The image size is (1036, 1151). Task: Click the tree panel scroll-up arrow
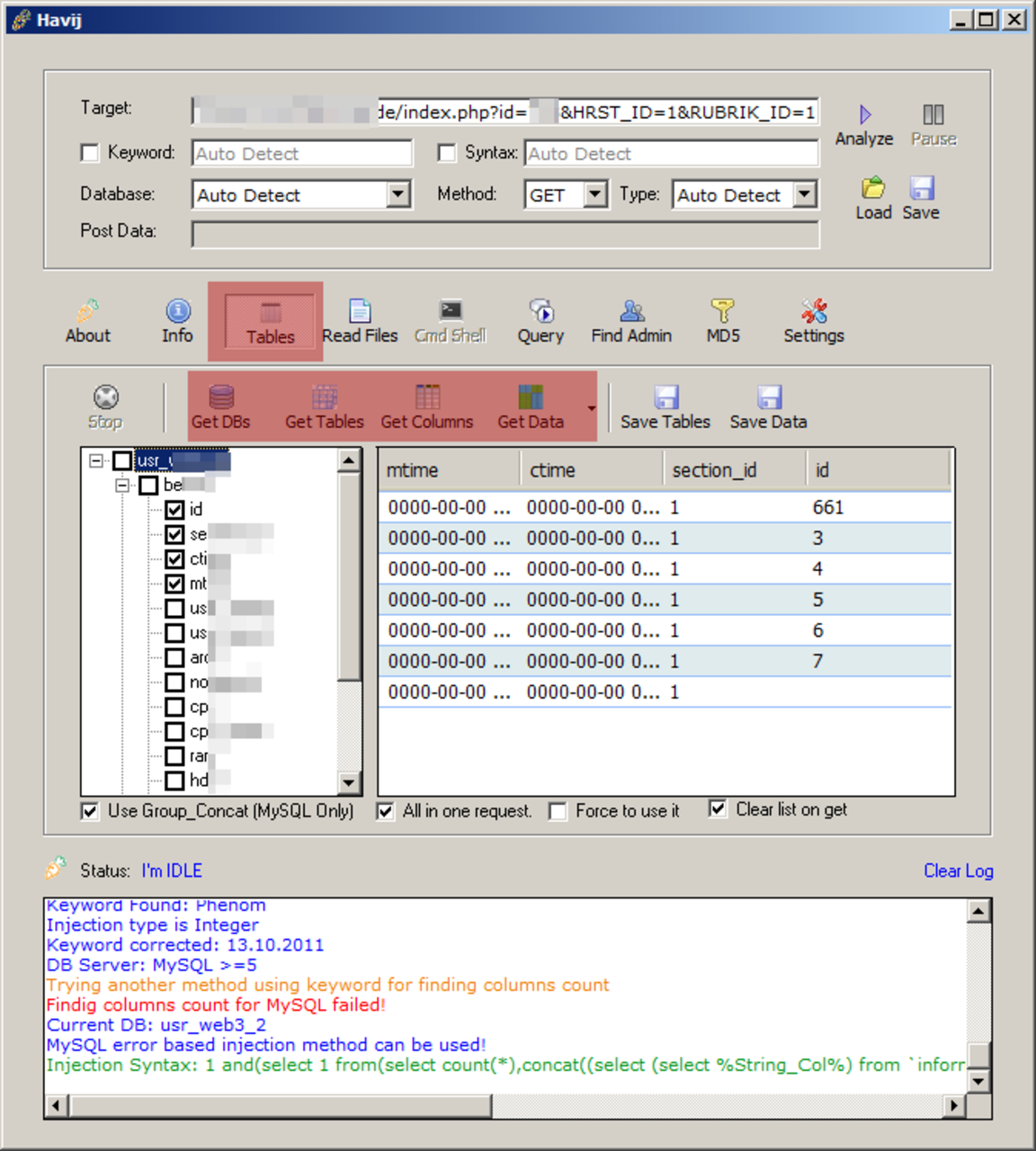[x=349, y=460]
